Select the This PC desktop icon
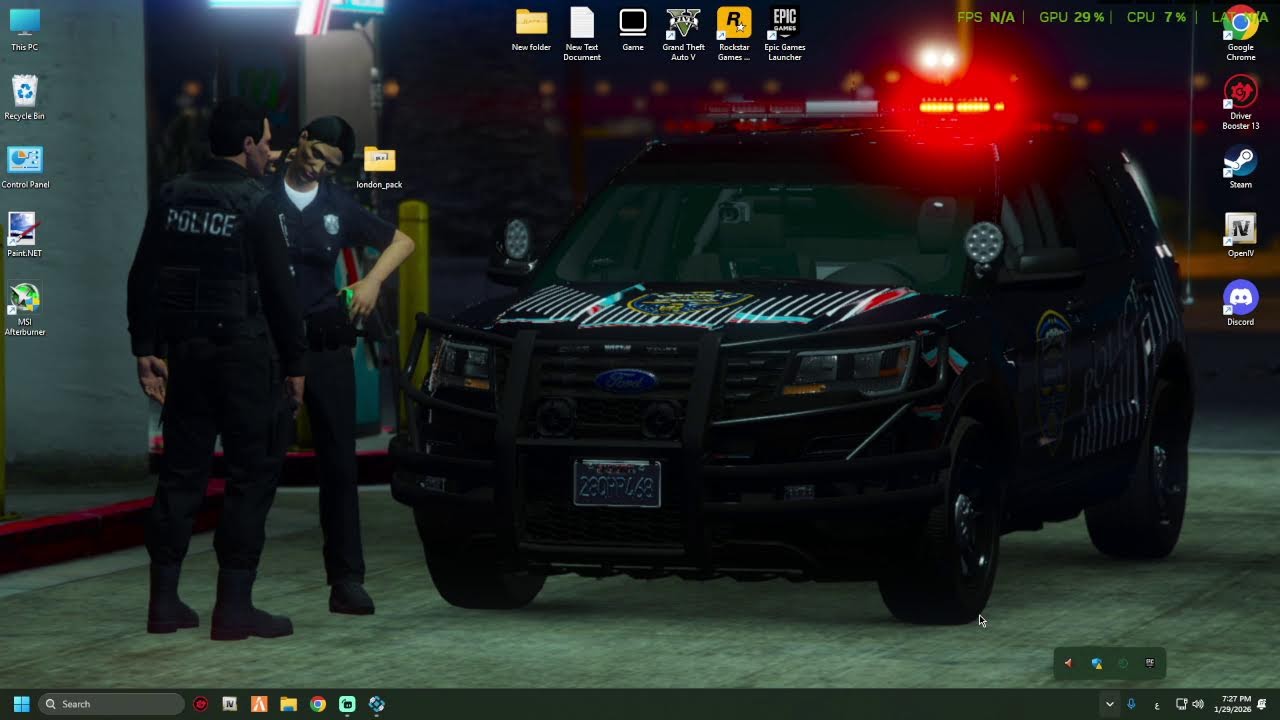1280x720 pixels. (x=25, y=30)
